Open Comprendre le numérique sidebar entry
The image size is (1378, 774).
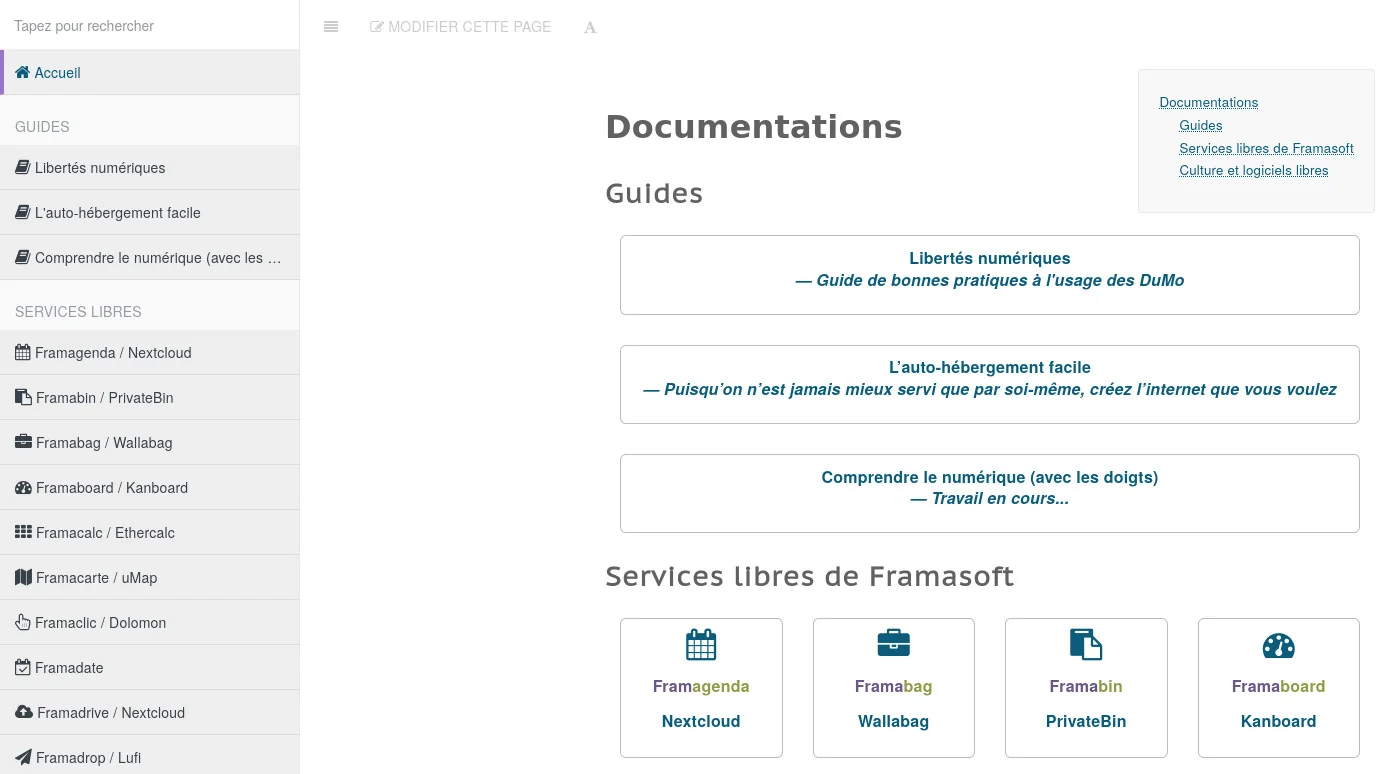[x=150, y=258]
